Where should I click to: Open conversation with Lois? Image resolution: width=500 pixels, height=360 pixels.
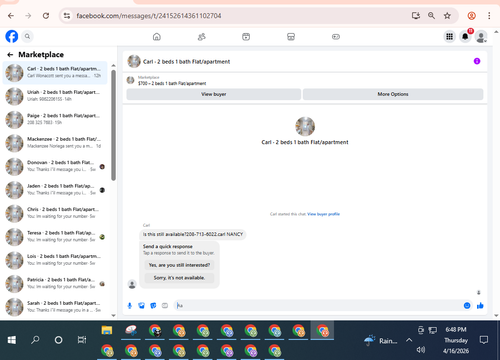pyautogui.click(x=55, y=260)
